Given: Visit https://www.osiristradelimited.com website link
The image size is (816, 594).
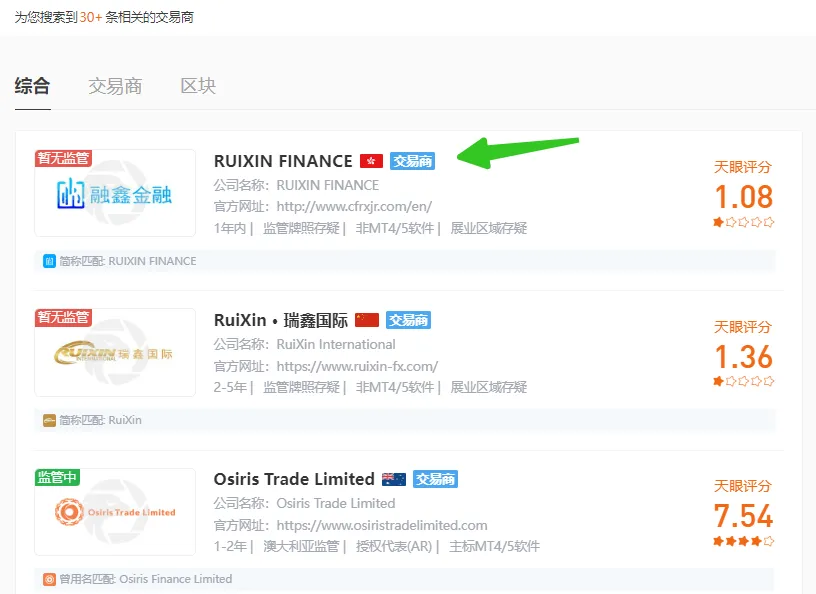Looking at the screenshot, I should click(x=382, y=525).
